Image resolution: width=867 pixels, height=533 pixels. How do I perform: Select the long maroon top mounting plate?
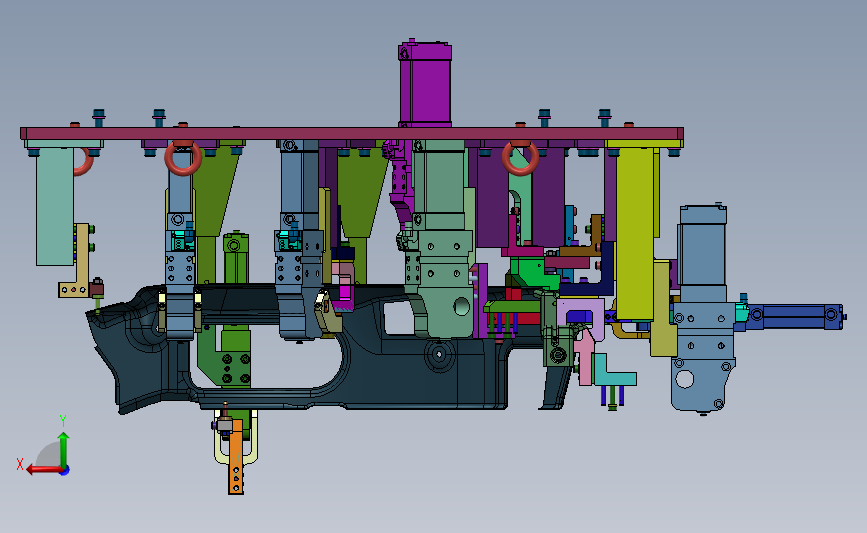pyautogui.click(x=352, y=134)
